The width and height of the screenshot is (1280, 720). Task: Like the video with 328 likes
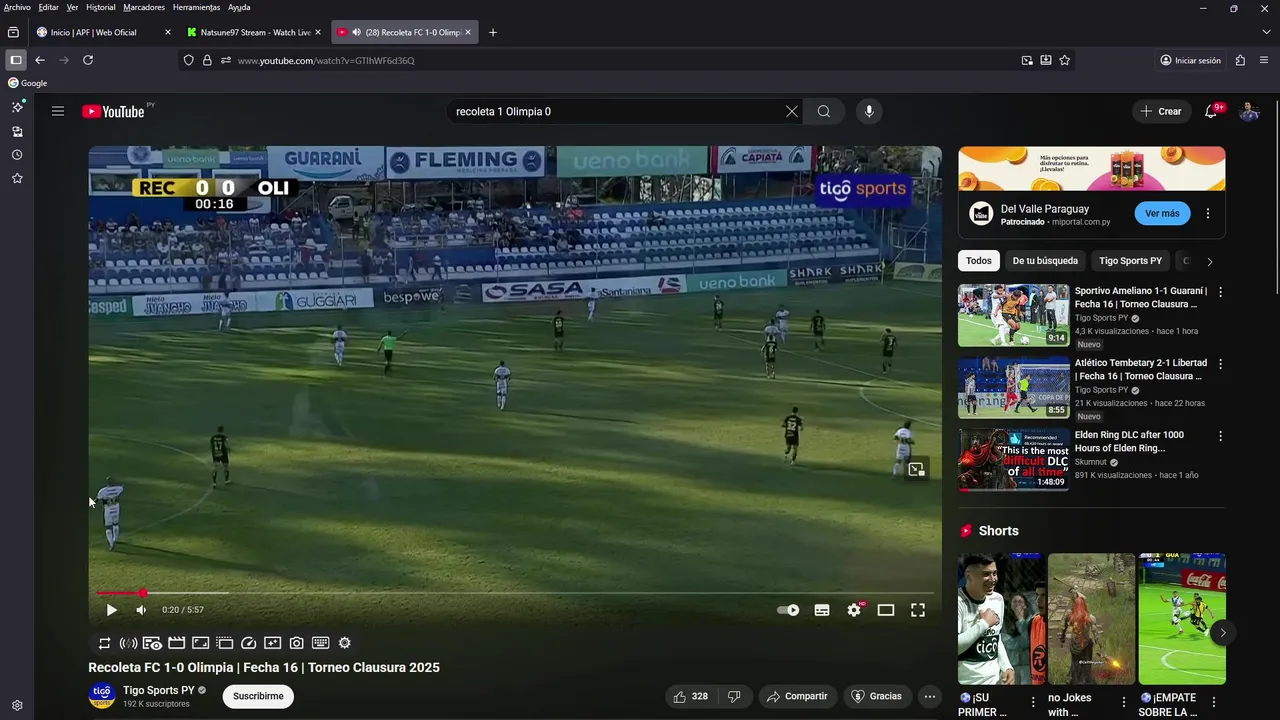691,696
